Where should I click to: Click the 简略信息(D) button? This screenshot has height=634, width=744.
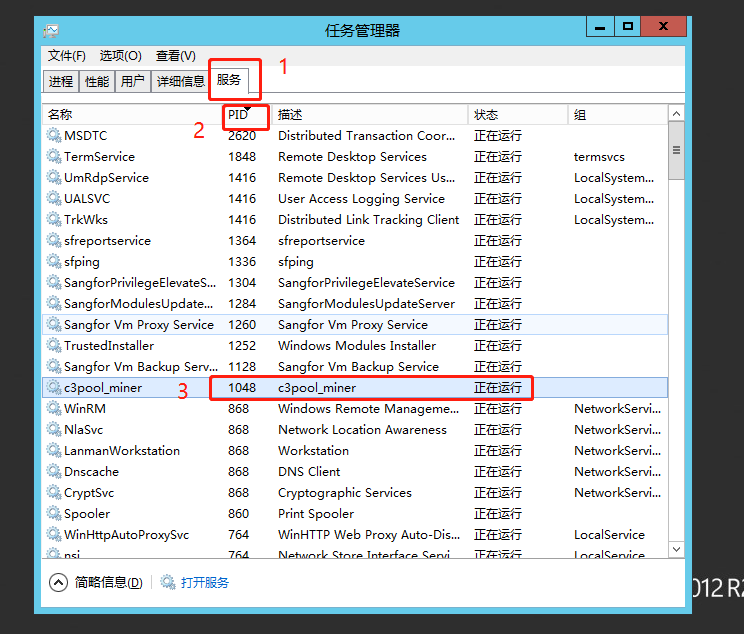108,582
